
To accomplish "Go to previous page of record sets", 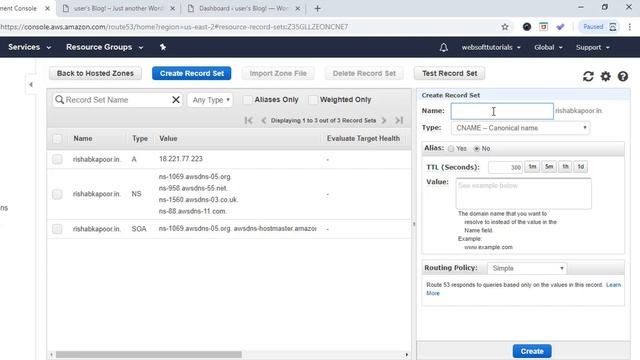I will pyautogui.click(x=263, y=120).
